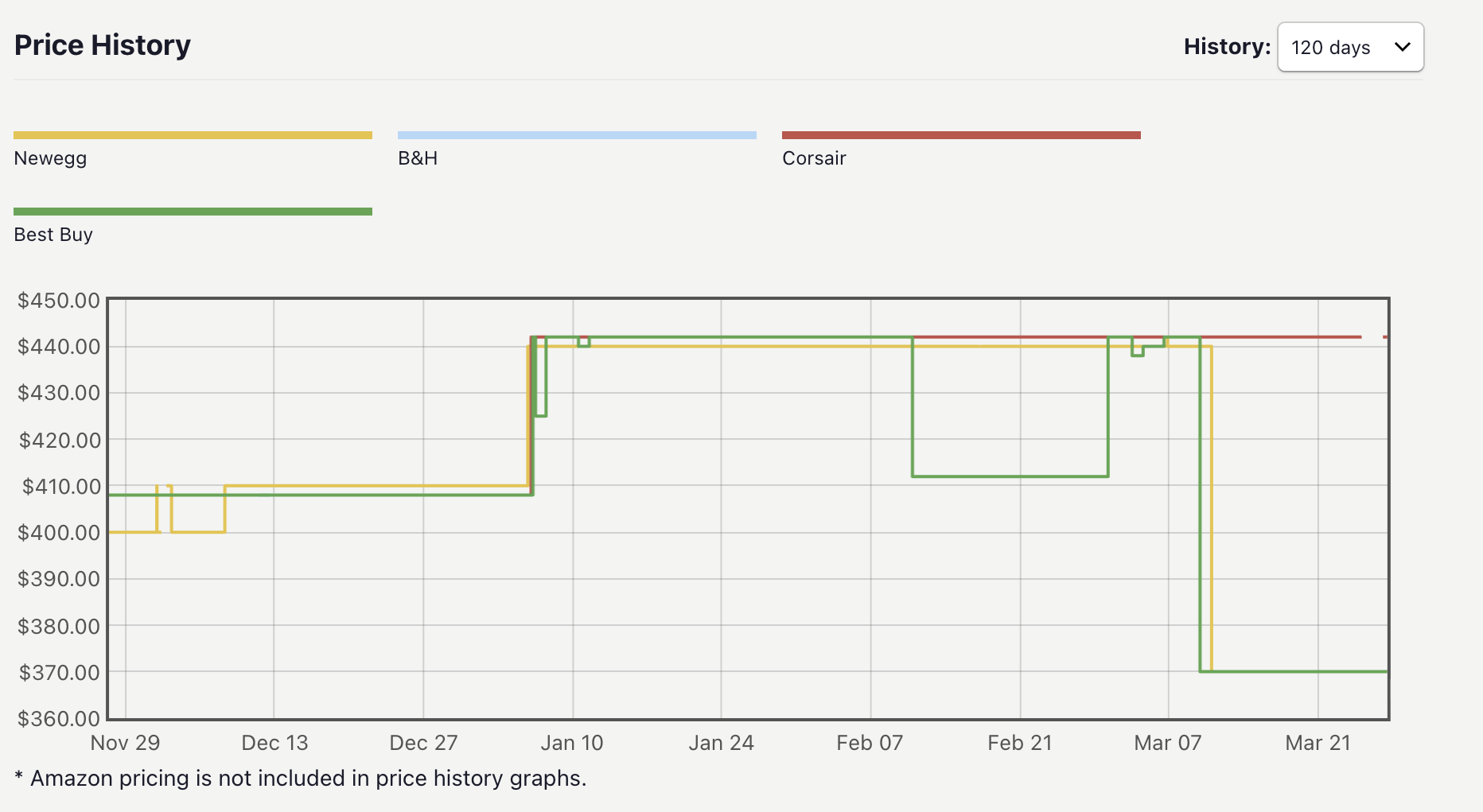Click the green Best Buy dip near $412
Screen dimensions: 1483x812
tap(1010, 476)
